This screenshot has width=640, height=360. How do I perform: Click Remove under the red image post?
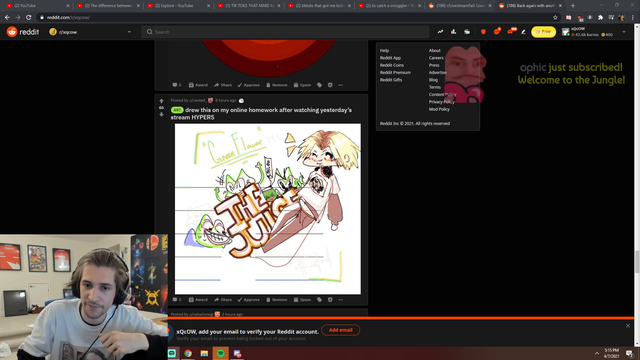(x=277, y=85)
